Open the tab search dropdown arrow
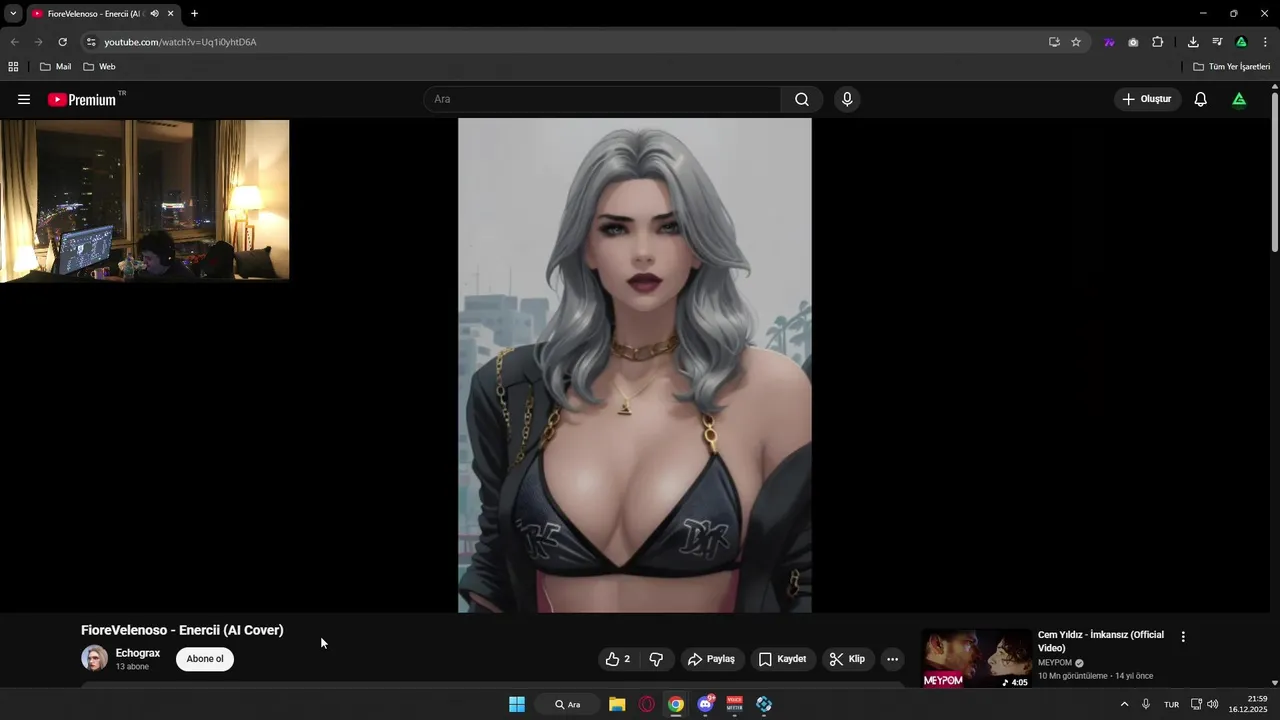Image resolution: width=1280 pixels, height=720 pixels. 13,14
